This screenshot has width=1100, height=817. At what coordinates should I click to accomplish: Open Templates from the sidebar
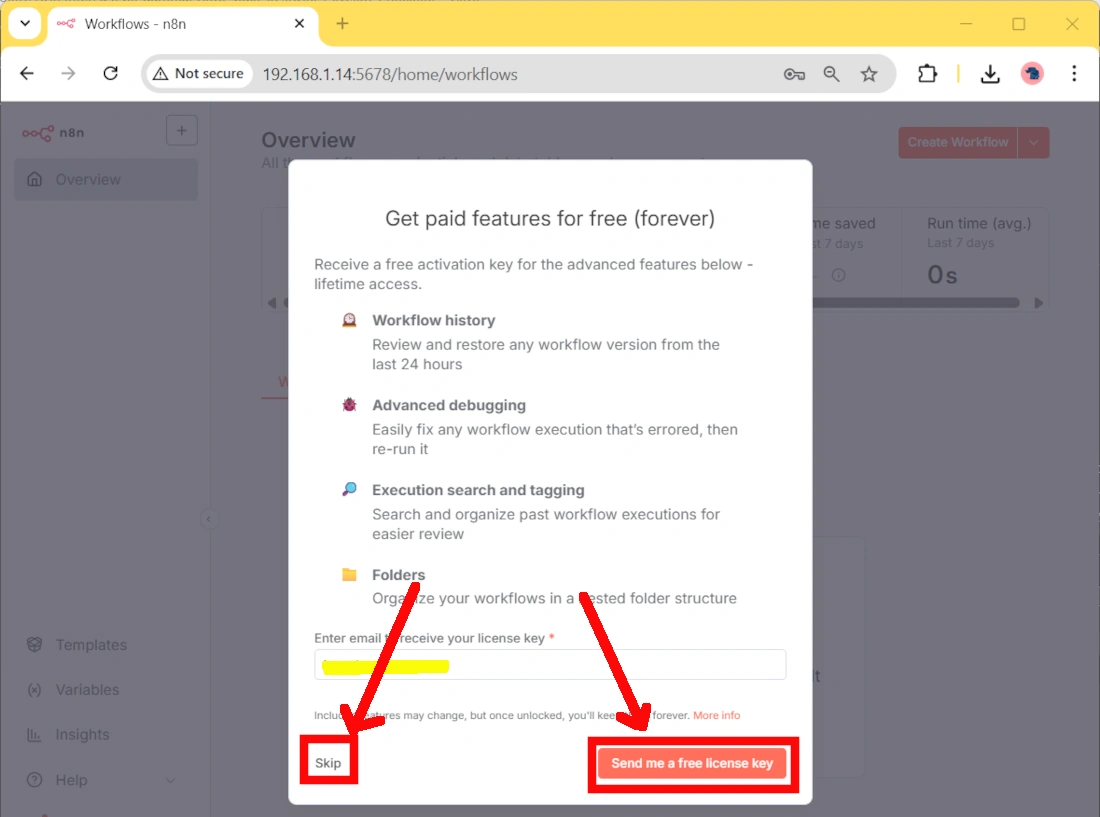(x=90, y=645)
